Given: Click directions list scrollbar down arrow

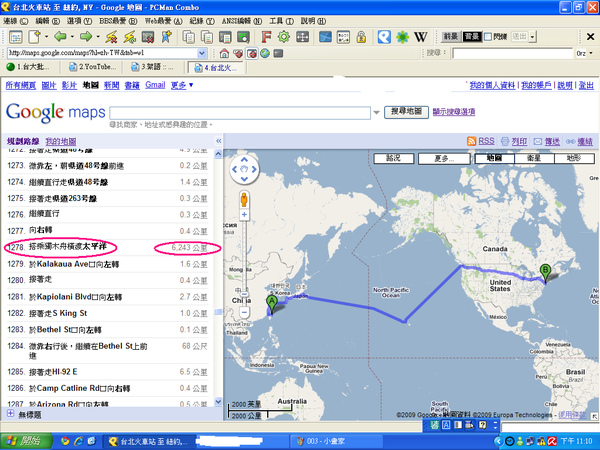Looking at the screenshot, I should (218, 402).
